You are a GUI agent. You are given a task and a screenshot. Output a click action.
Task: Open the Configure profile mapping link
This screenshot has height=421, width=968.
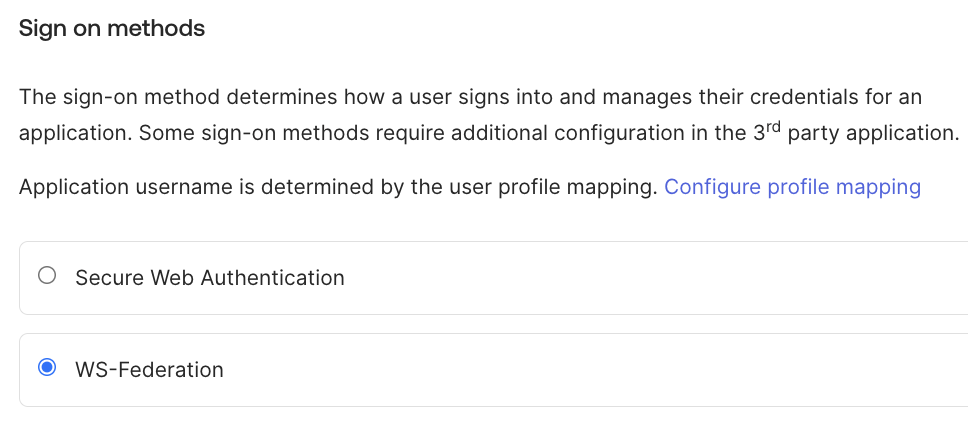coord(792,187)
